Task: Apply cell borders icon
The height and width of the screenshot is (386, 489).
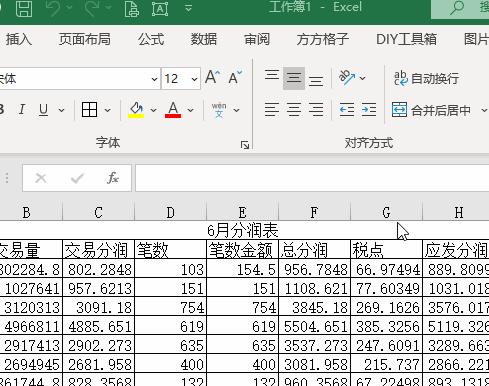Action: coord(89,109)
